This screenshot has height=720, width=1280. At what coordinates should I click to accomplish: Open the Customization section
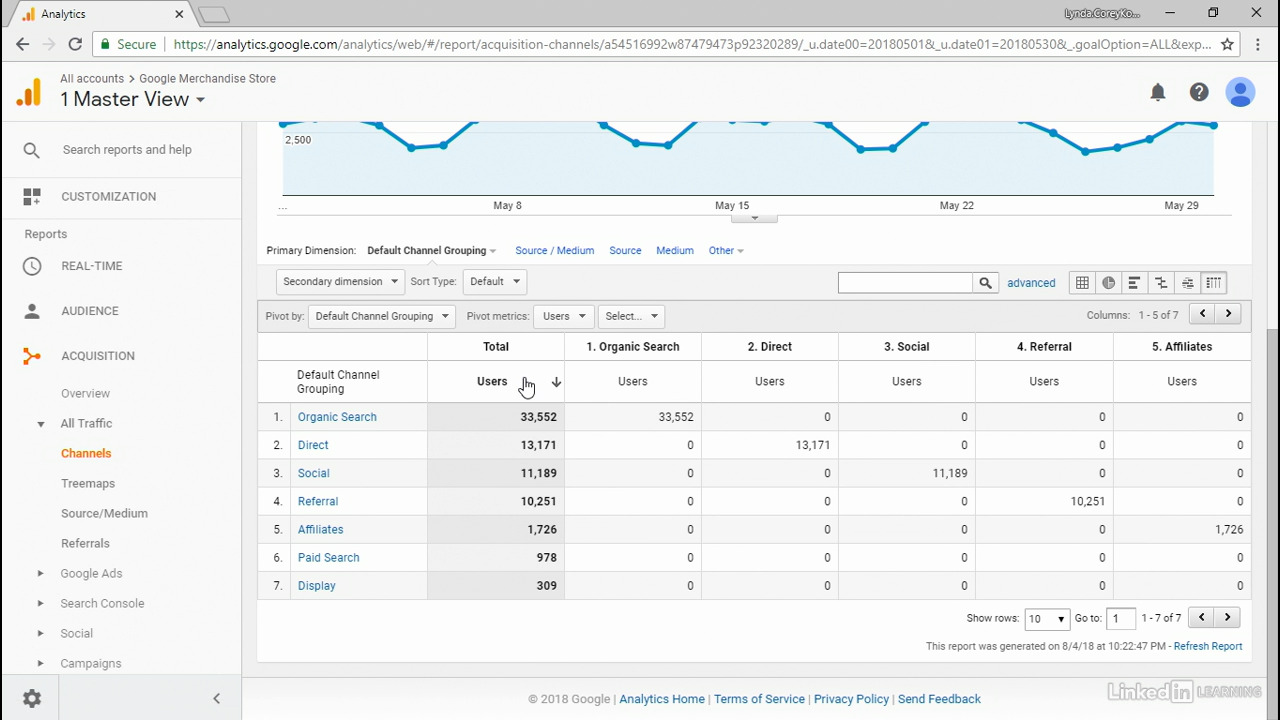coord(108,197)
